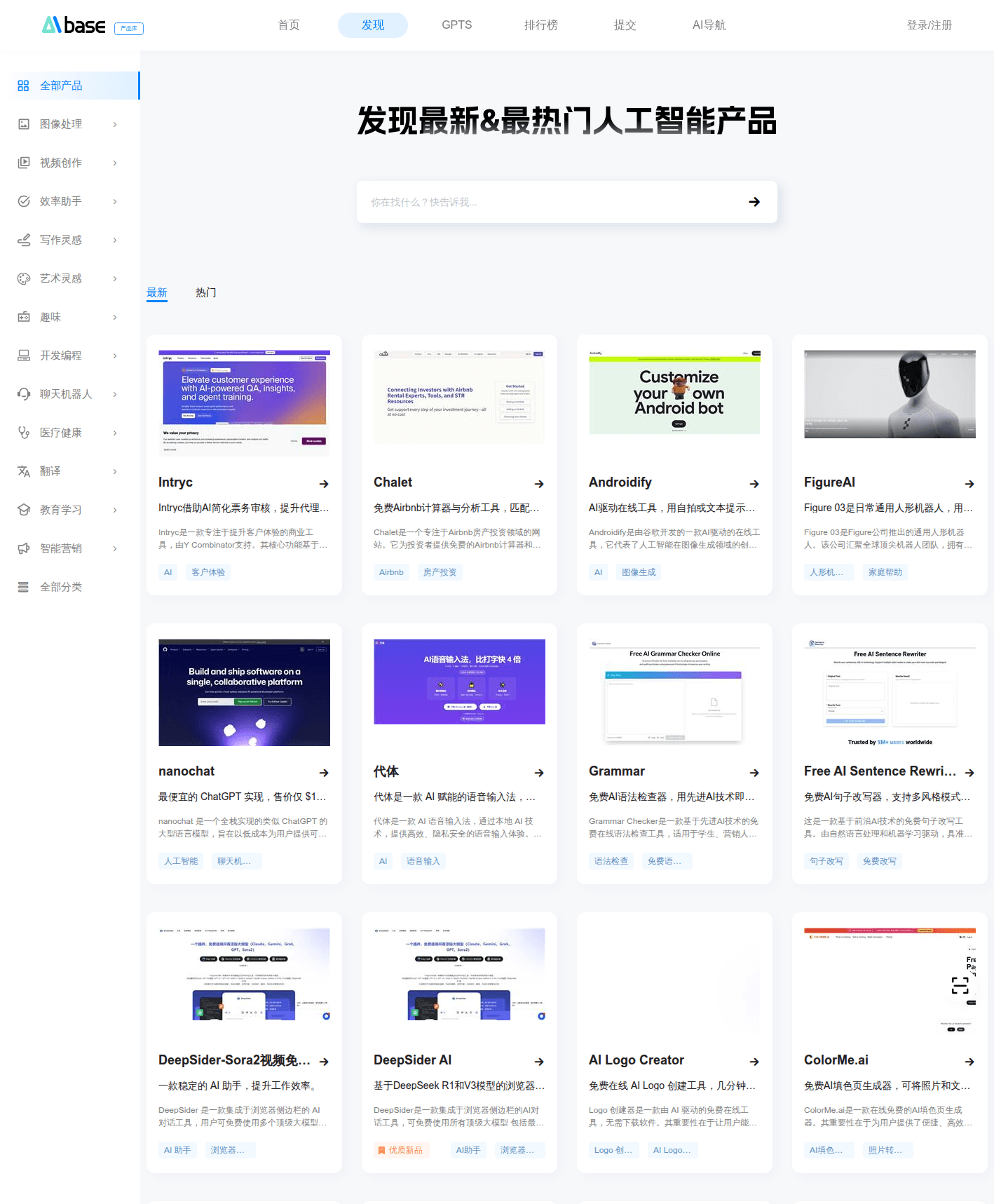This screenshot has height=1204, width=994.
Task: Click the 艺术灵感 palette icon
Action: pyautogui.click(x=24, y=278)
